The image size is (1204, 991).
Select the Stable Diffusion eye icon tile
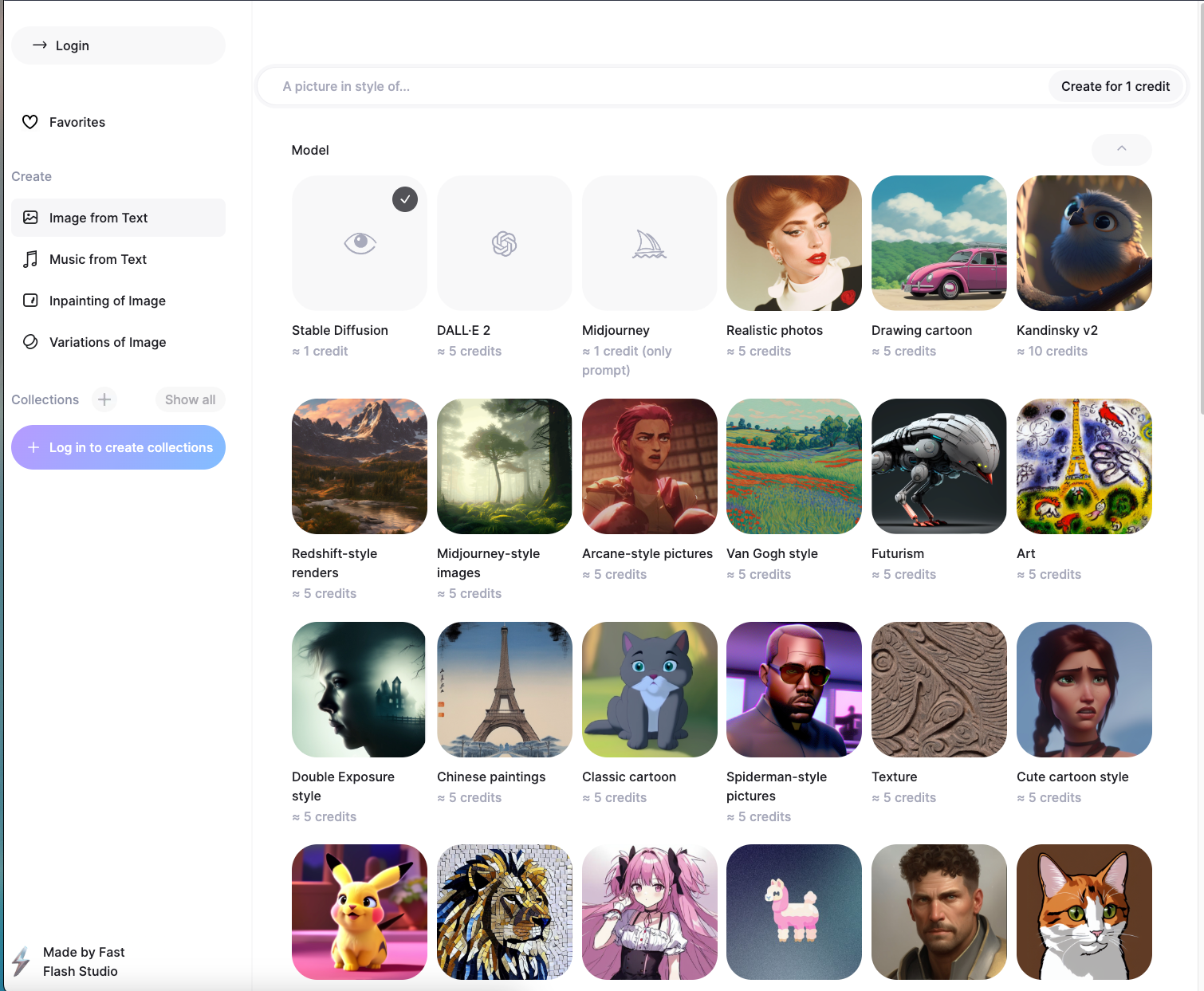point(360,243)
